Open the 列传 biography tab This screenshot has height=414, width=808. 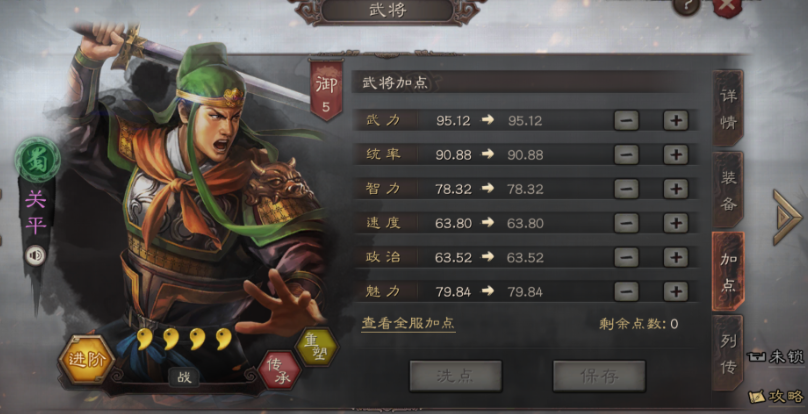tap(728, 353)
